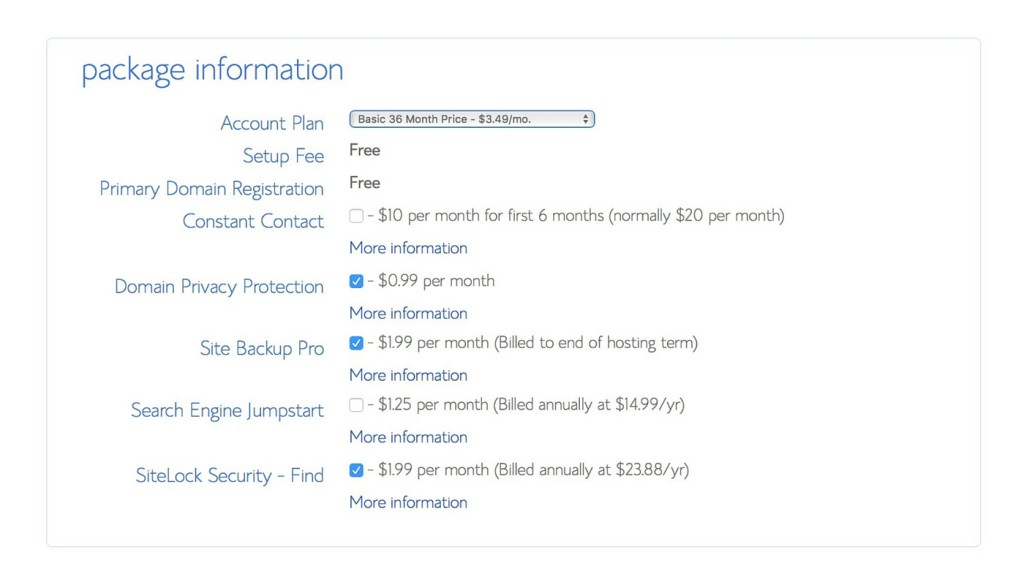Open More information under Constant Contact

pos(407,248)
